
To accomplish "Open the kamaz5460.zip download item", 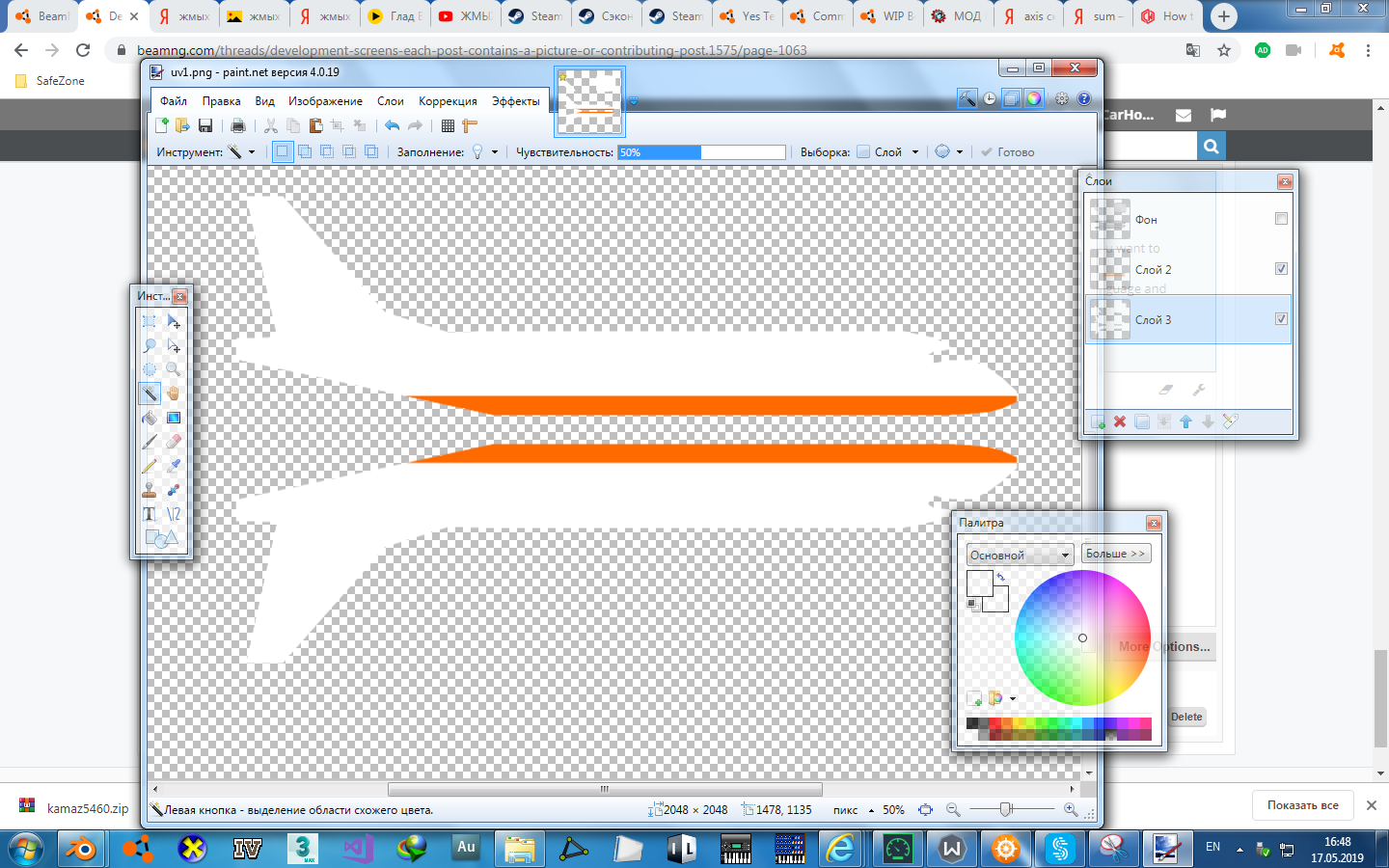I will [75, 808].
